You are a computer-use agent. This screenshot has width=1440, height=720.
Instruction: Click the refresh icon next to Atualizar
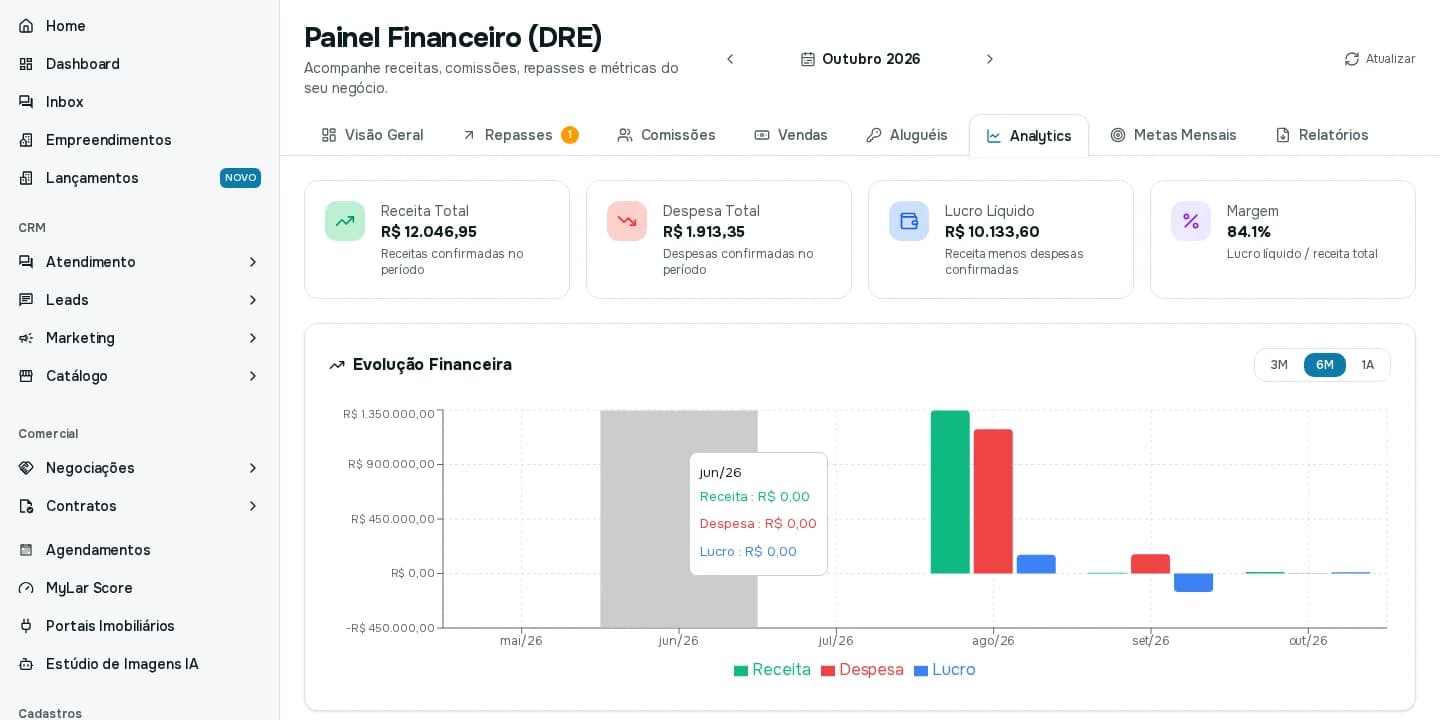coord(1352,59)
